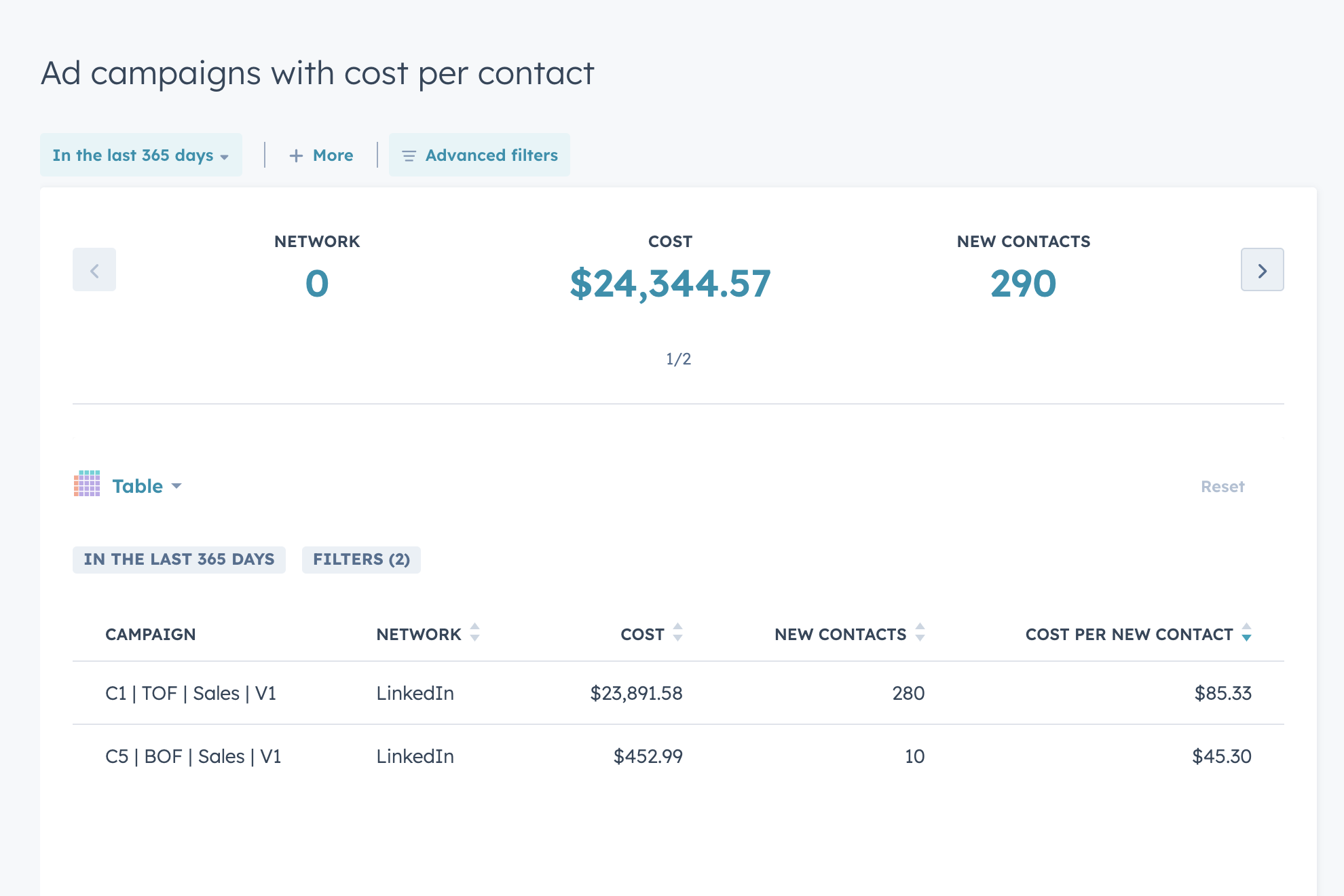Select the C1 | TOF | Sales | V1 row

tap(191, 693)
